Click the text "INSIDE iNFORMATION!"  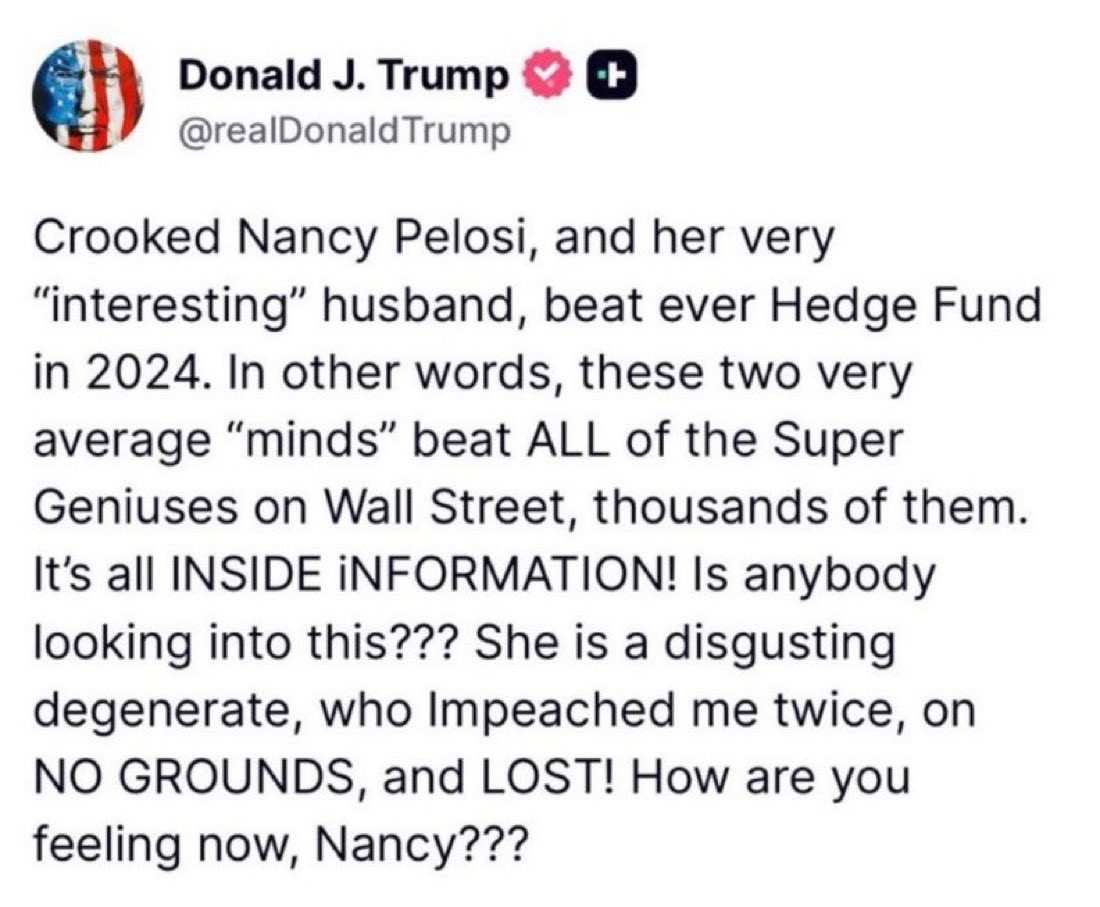[429, 575]
